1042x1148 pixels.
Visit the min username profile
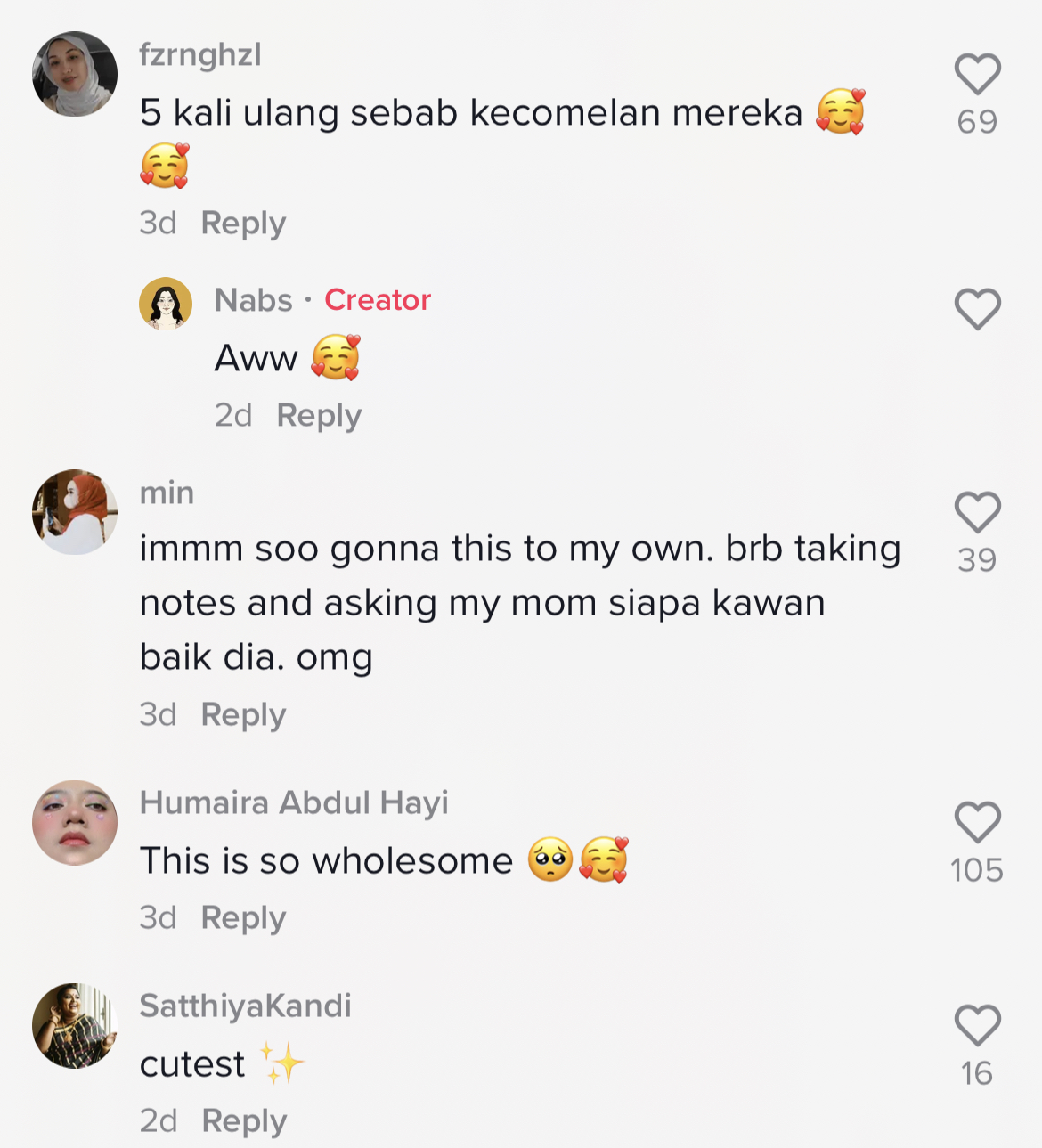click(167, 493)
